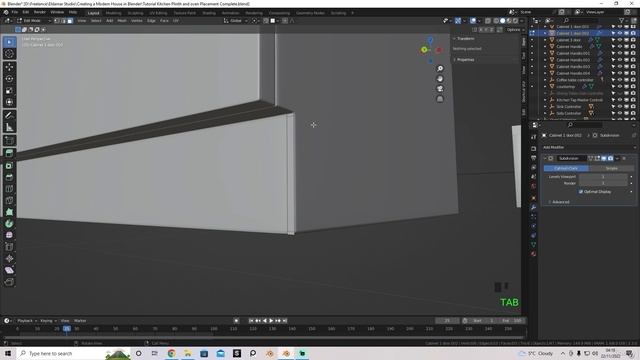
Task: Toggle visibility eye for Sink Controller
Action: pyautogui.click(x=620, y=107)
